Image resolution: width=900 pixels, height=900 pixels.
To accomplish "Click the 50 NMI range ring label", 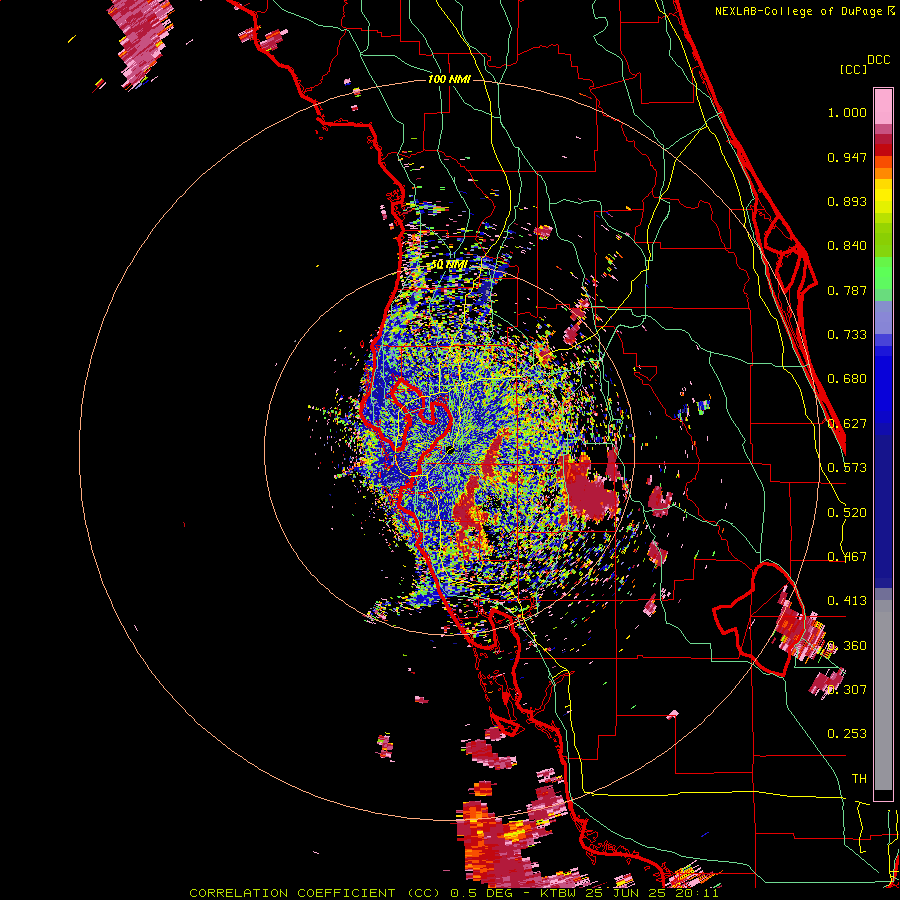I will (x=448, y=265).
